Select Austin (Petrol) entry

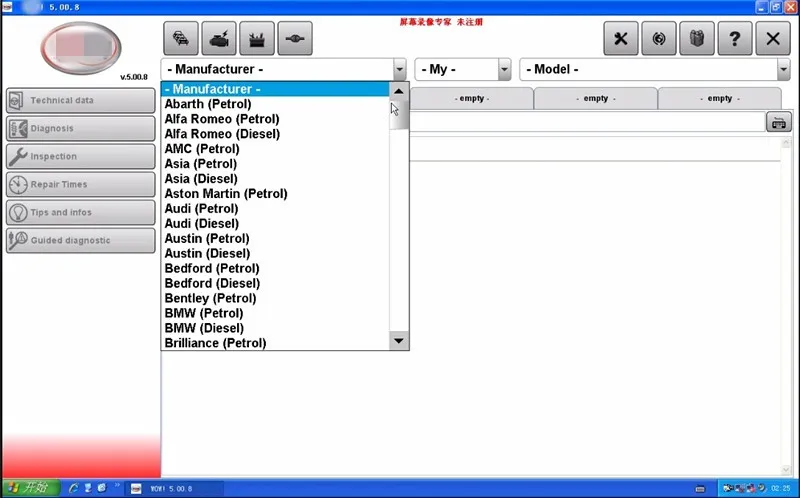point(276,239)
